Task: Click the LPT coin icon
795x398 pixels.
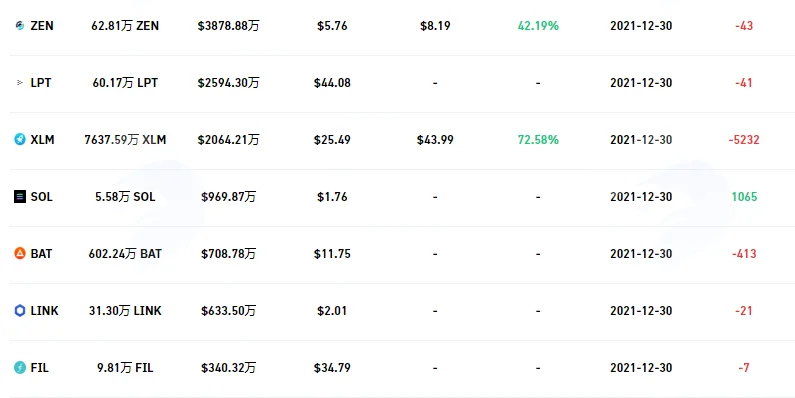Action: coord(20,82)
